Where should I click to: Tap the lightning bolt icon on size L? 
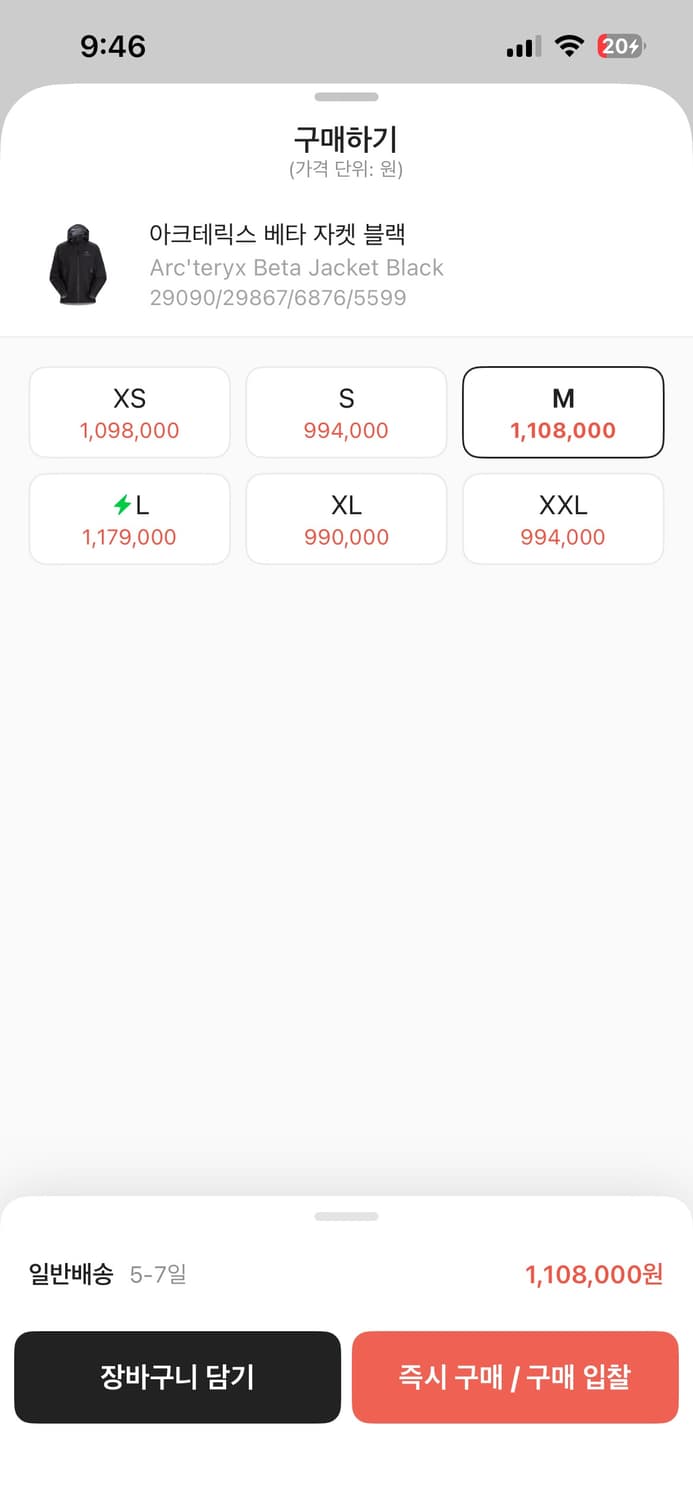122,506
